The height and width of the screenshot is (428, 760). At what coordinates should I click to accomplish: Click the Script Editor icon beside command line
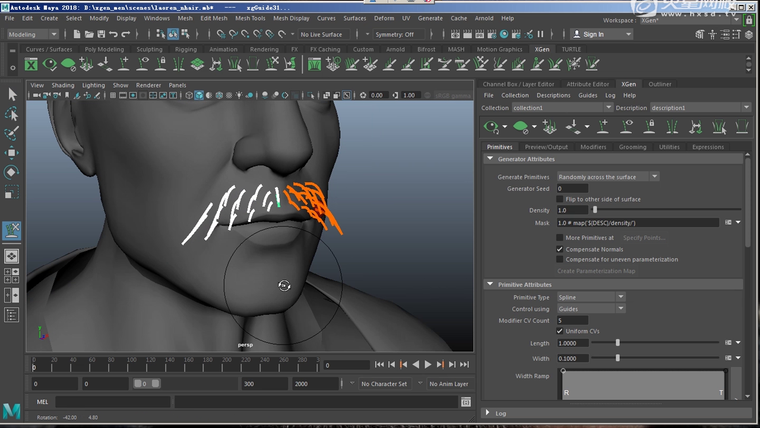coord(466,401)
